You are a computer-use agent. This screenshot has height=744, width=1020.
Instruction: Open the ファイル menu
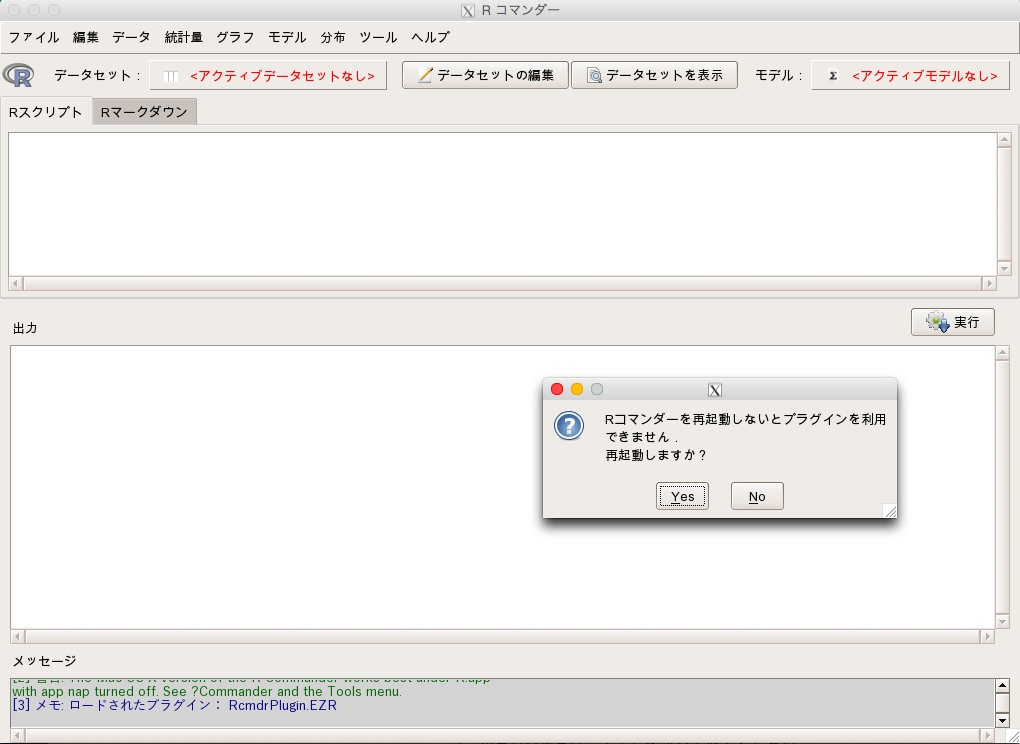click(x=34, y=37)
